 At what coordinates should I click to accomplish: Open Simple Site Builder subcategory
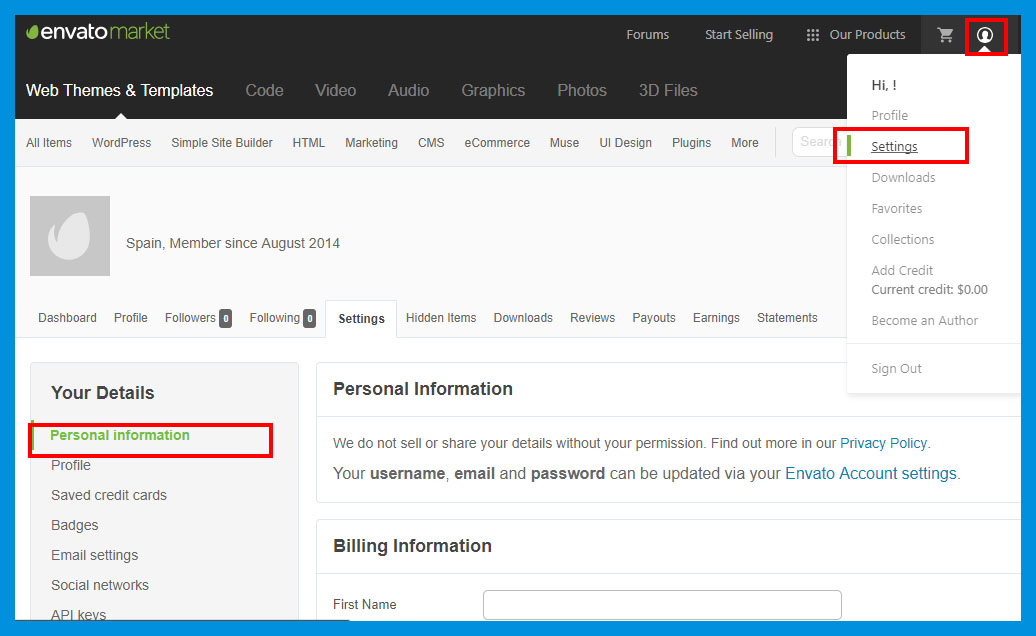222,143
